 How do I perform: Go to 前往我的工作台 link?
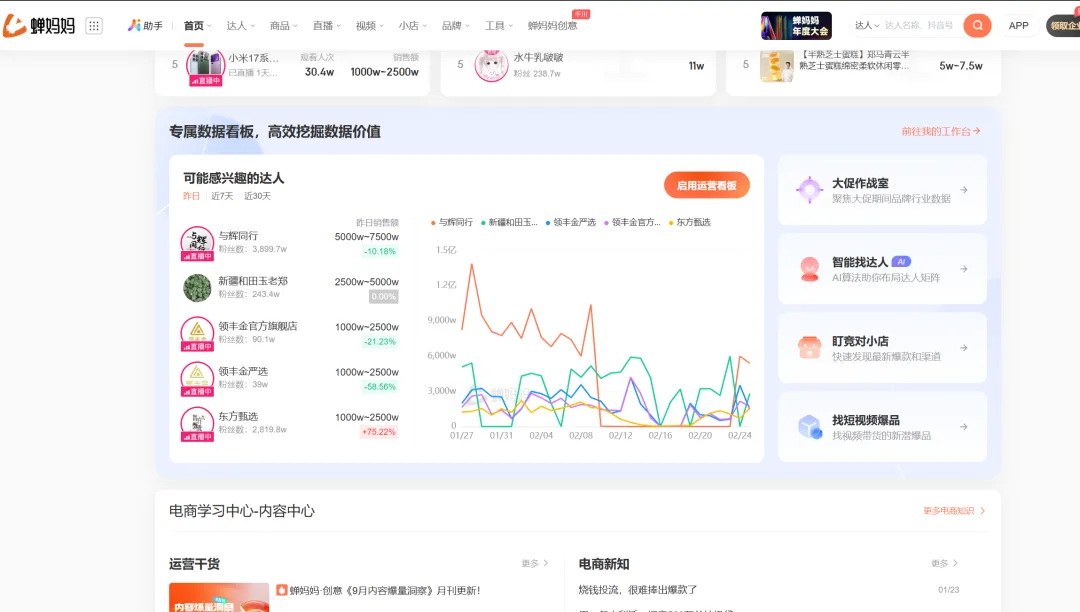(x=941, y=131)
